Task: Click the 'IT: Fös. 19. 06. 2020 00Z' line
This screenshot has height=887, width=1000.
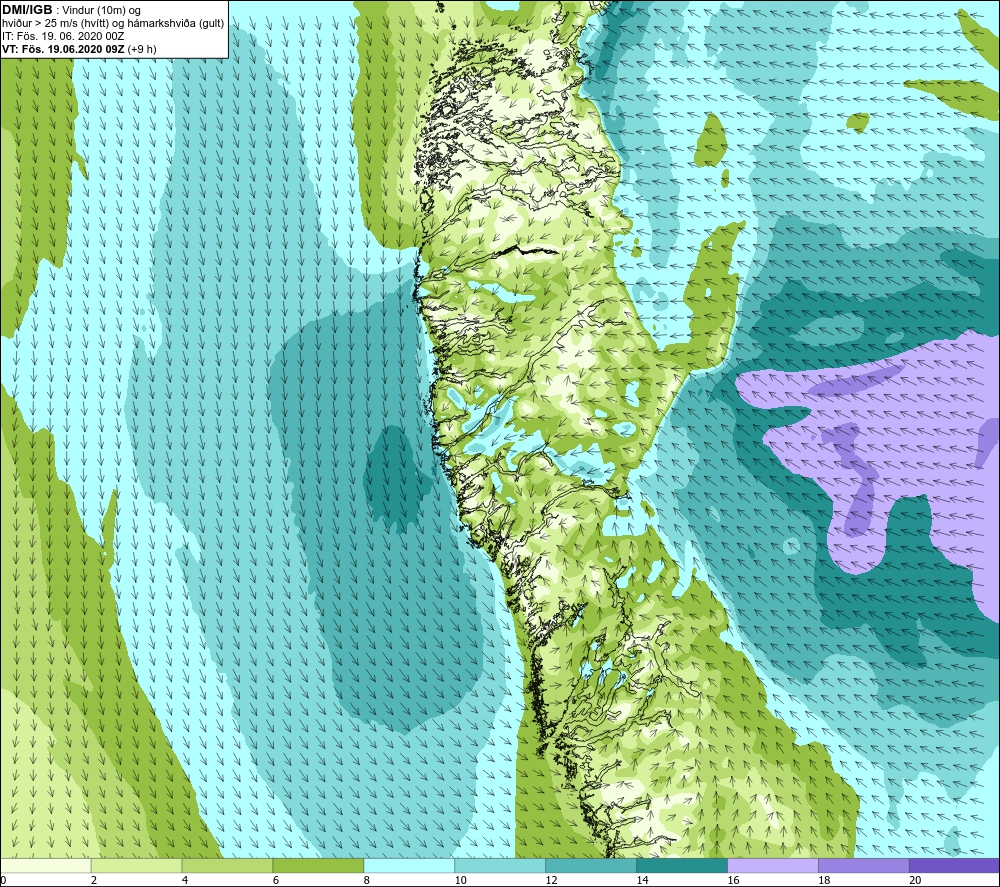Action: [63, 36]
